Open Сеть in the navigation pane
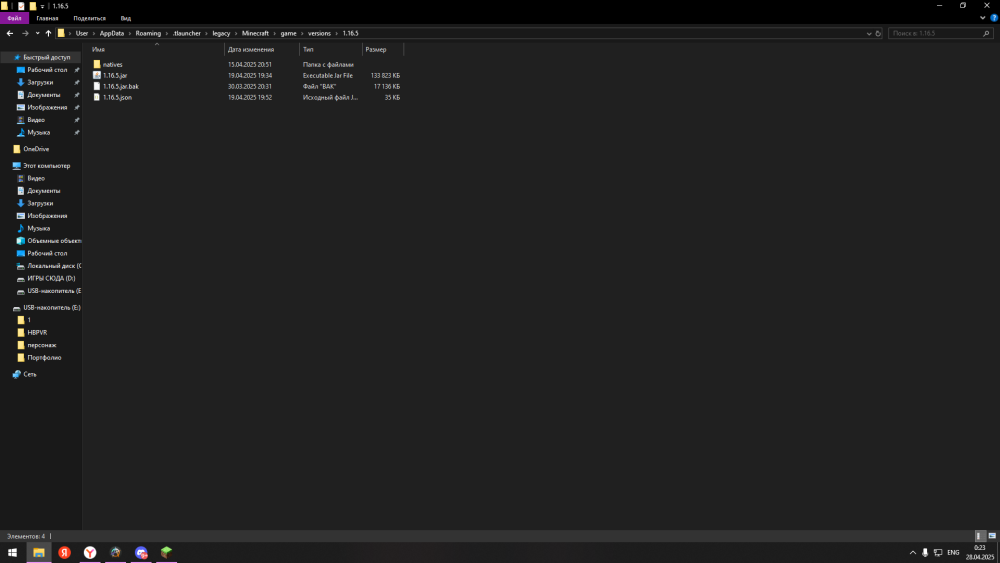Screen dimensions: 1000x563 pyautogui.click(x=29, y=374)
